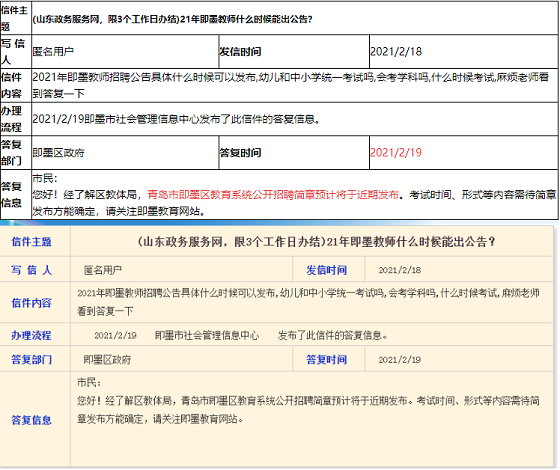Click the blue 信件内容 label
560x470 pixels.
[31, 303]
